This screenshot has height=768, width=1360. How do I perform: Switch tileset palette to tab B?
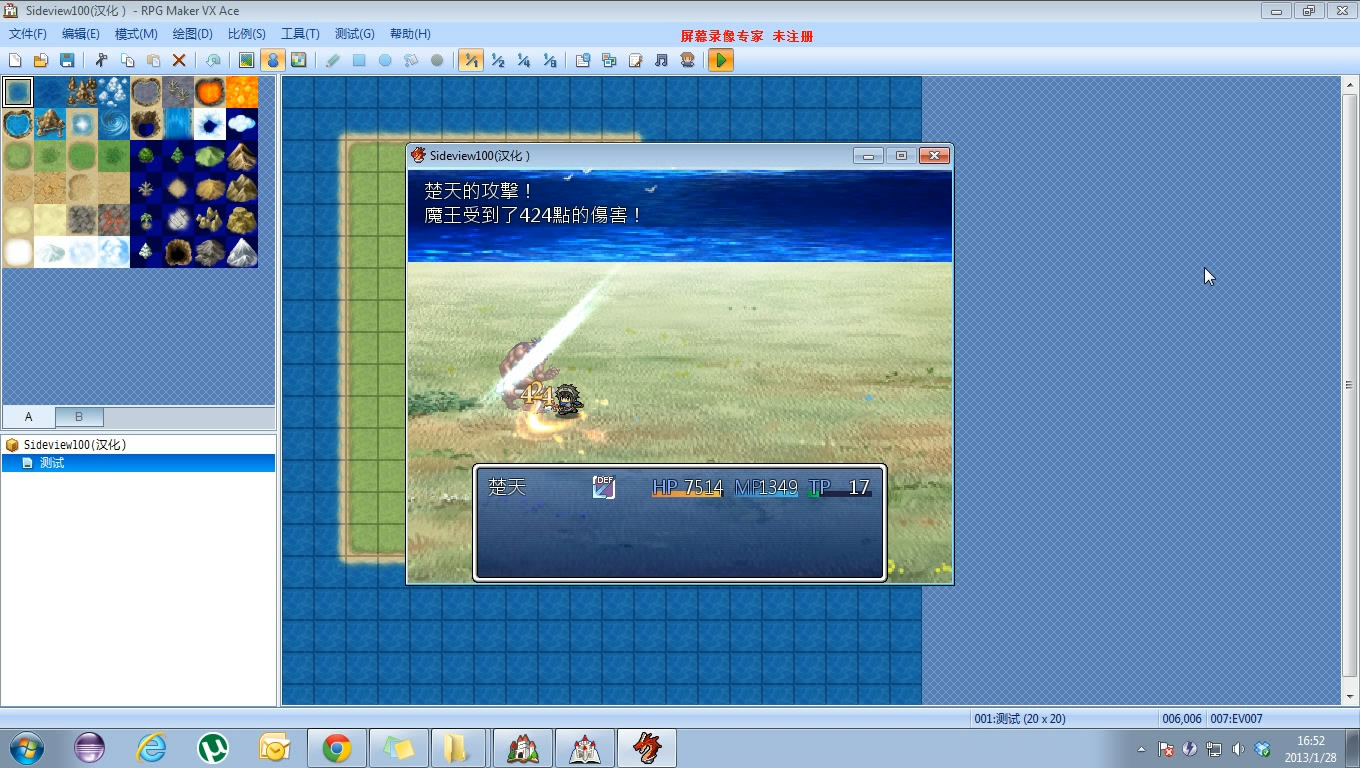click(x=79, y=417)
